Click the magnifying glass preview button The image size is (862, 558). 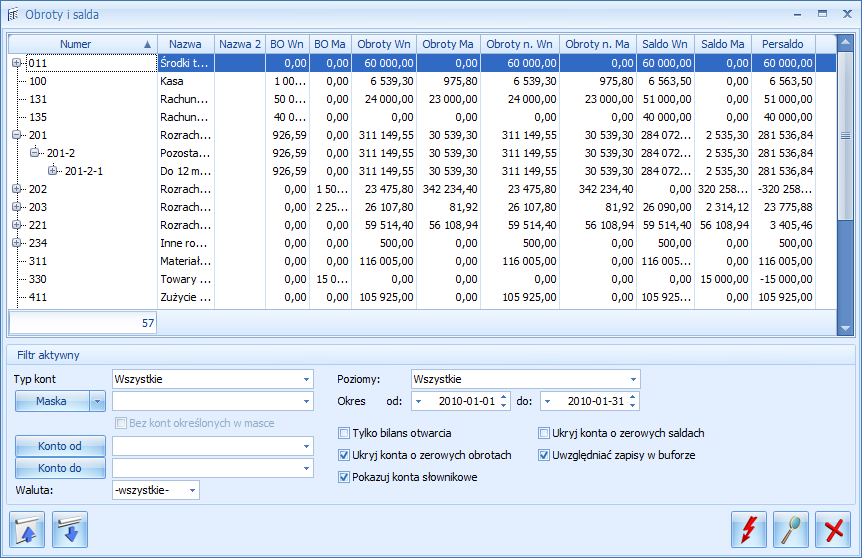tap(791, 529)
